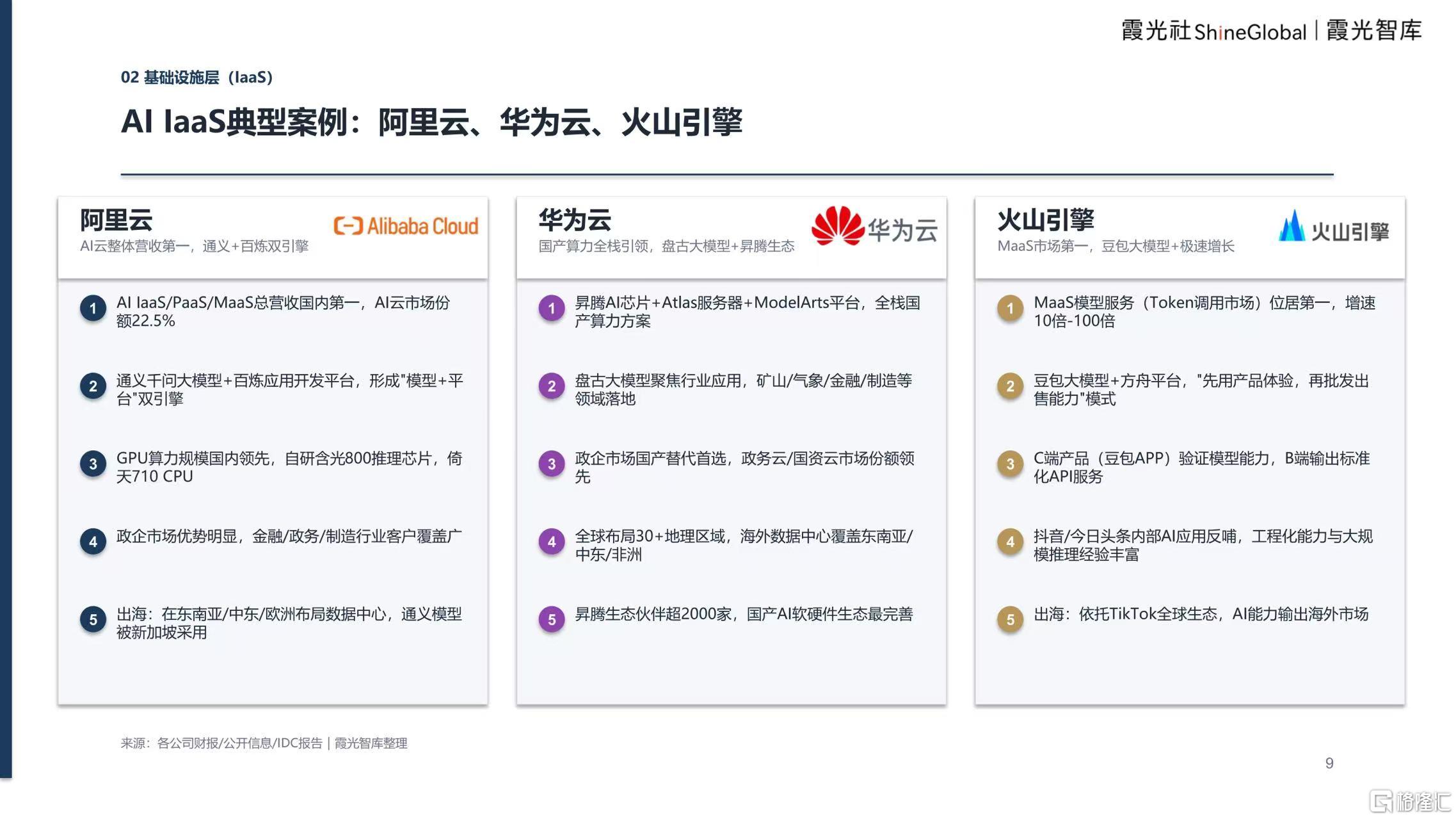The height and width of the screenshot is (819, 1456).
Task: Click the Alibaba Cloud logo
Action: 406,226
